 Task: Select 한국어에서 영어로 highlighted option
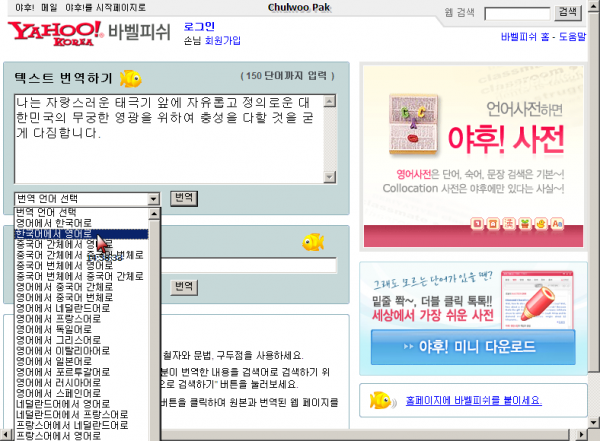82,234
